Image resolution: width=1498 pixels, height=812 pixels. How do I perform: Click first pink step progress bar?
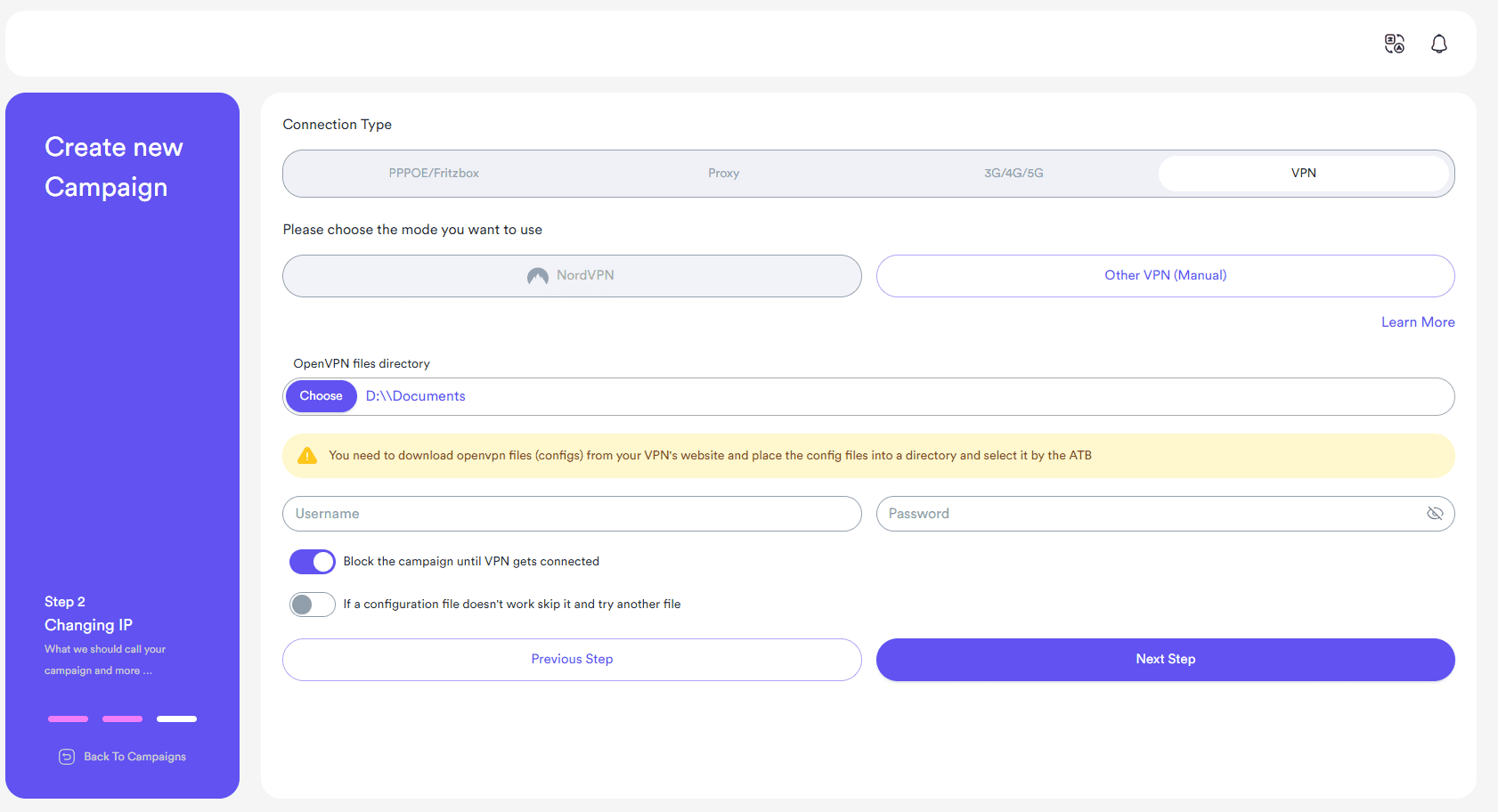click(x=68, y=719)
